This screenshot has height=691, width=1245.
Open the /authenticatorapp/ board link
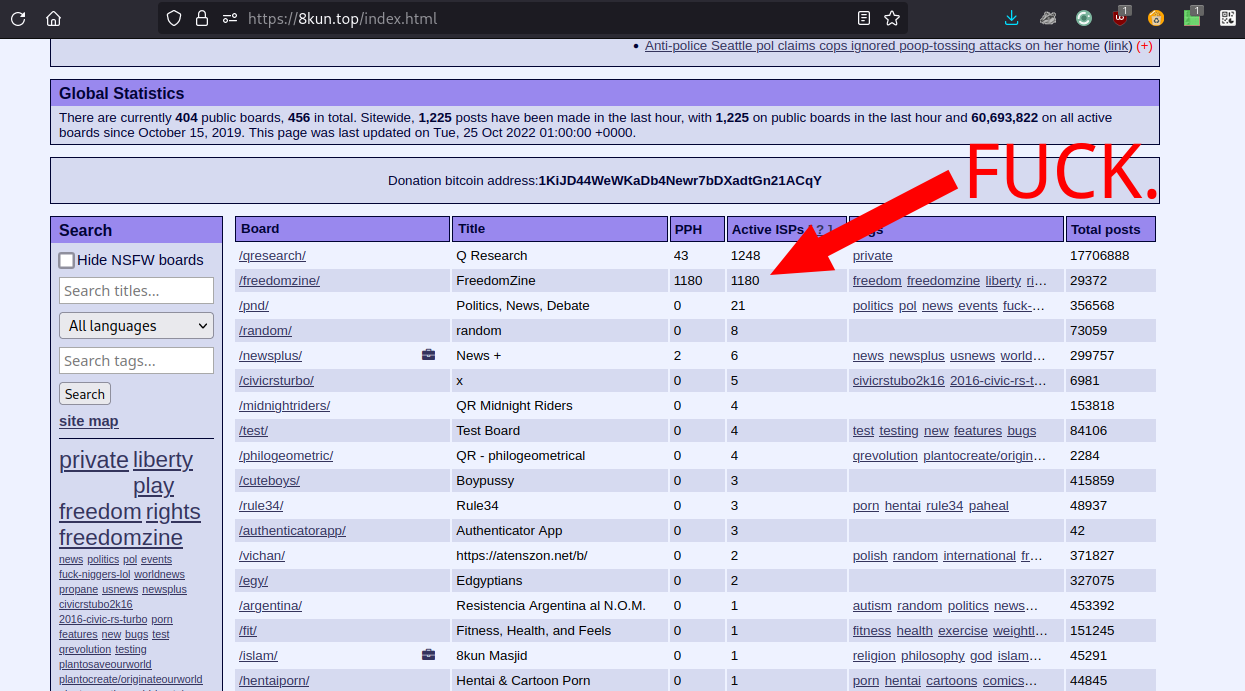tap(292, 531)
